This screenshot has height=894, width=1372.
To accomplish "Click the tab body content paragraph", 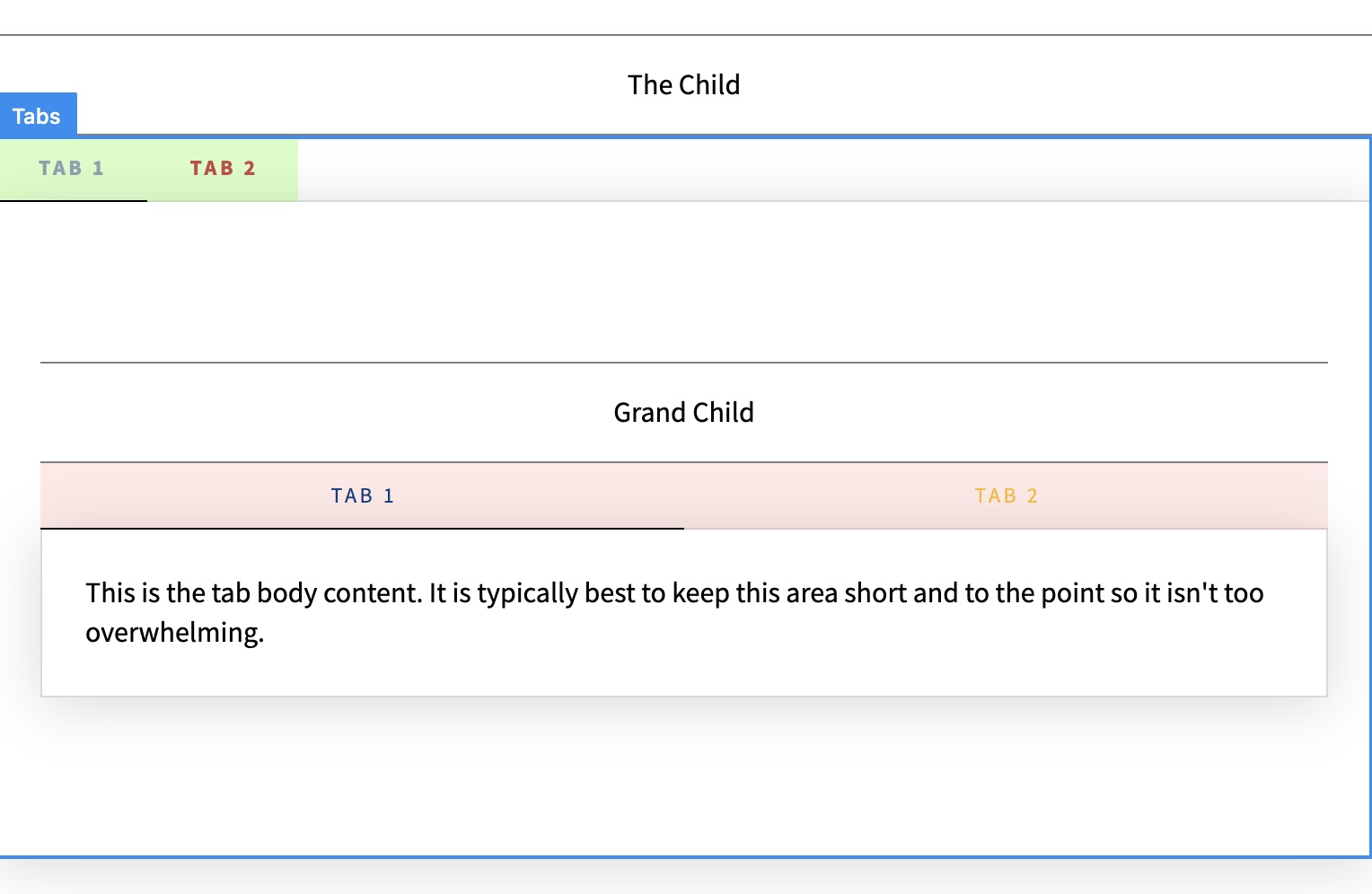I will pos(674,612).
